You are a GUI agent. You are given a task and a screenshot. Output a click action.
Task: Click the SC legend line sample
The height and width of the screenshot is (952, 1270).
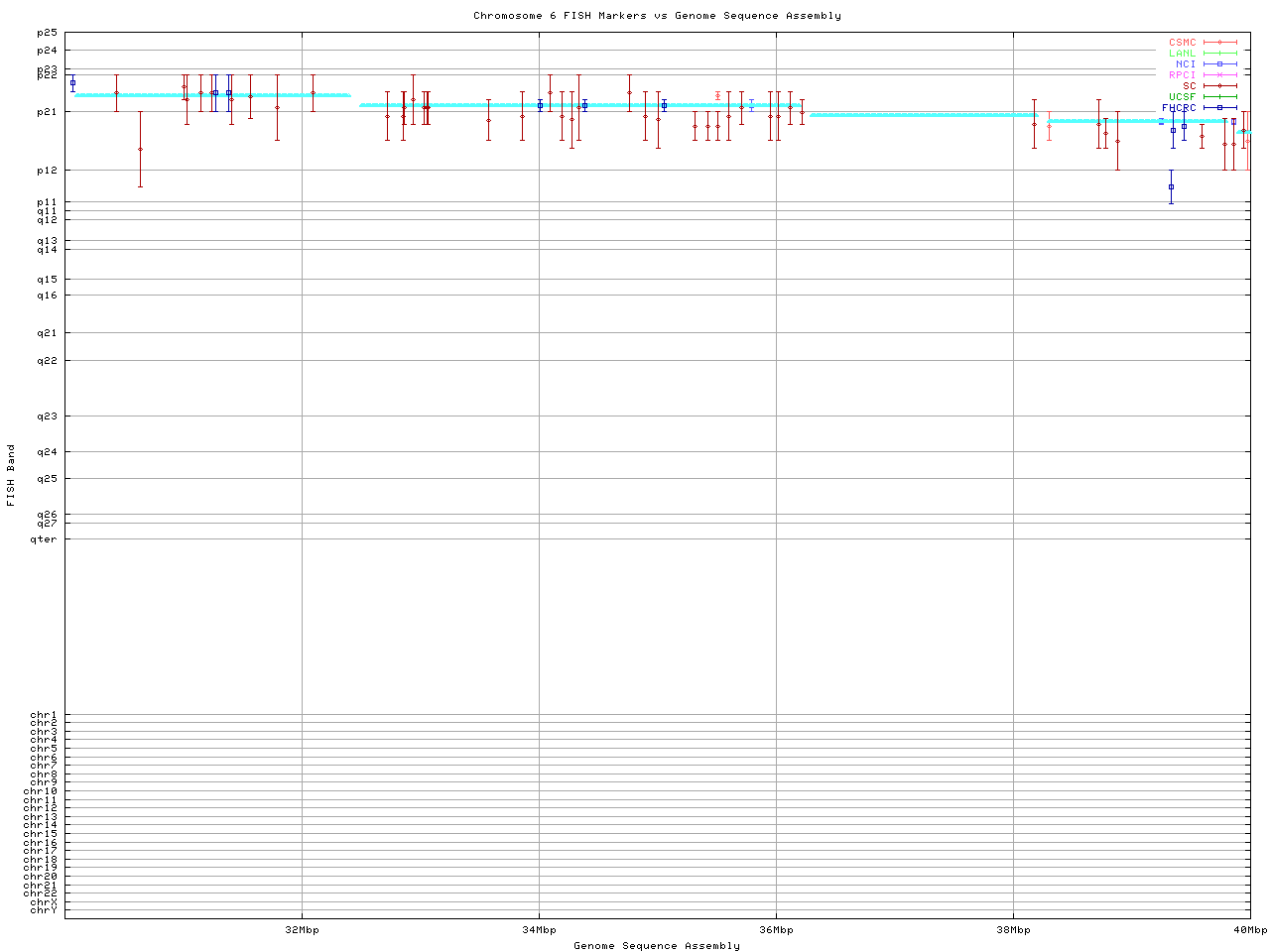1219,86
